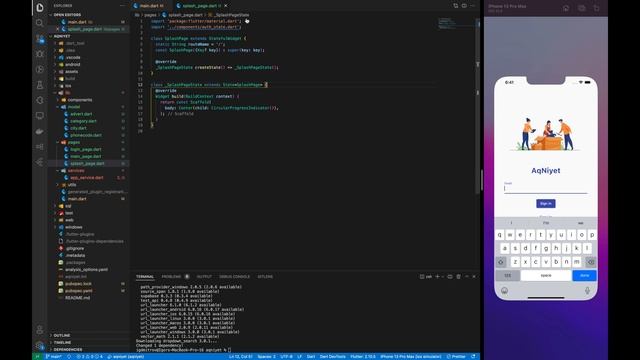
Task: Click the remote window indicator in the status bar
Action: (x=37, y=356)
